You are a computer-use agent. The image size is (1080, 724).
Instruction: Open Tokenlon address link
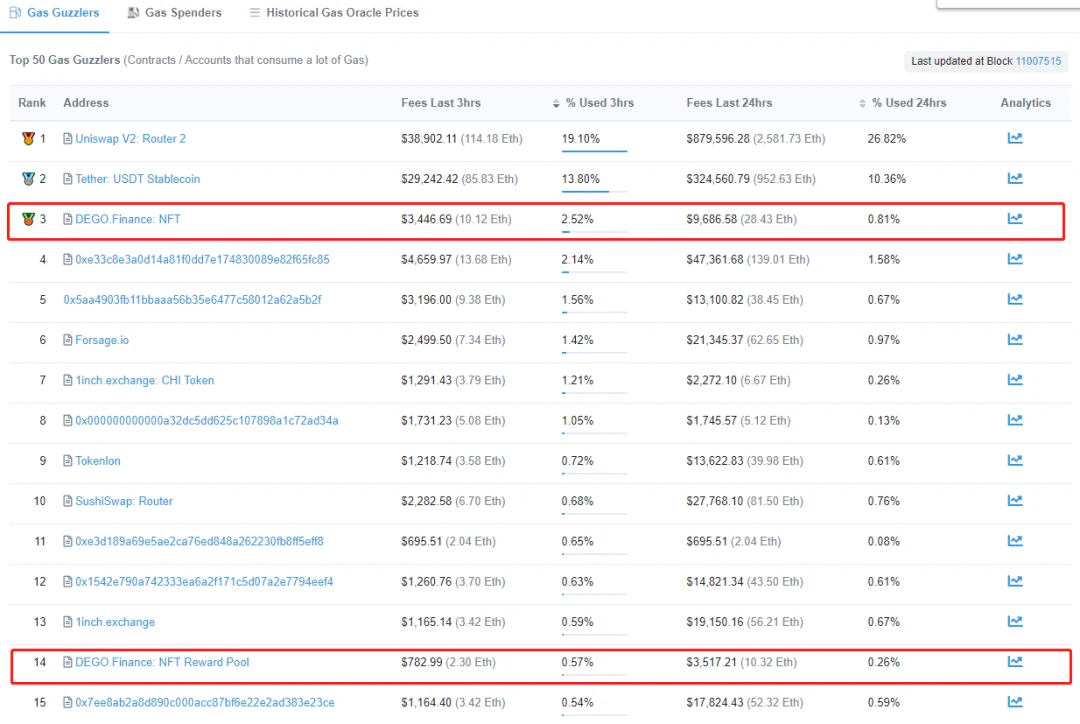click(98, 461)
